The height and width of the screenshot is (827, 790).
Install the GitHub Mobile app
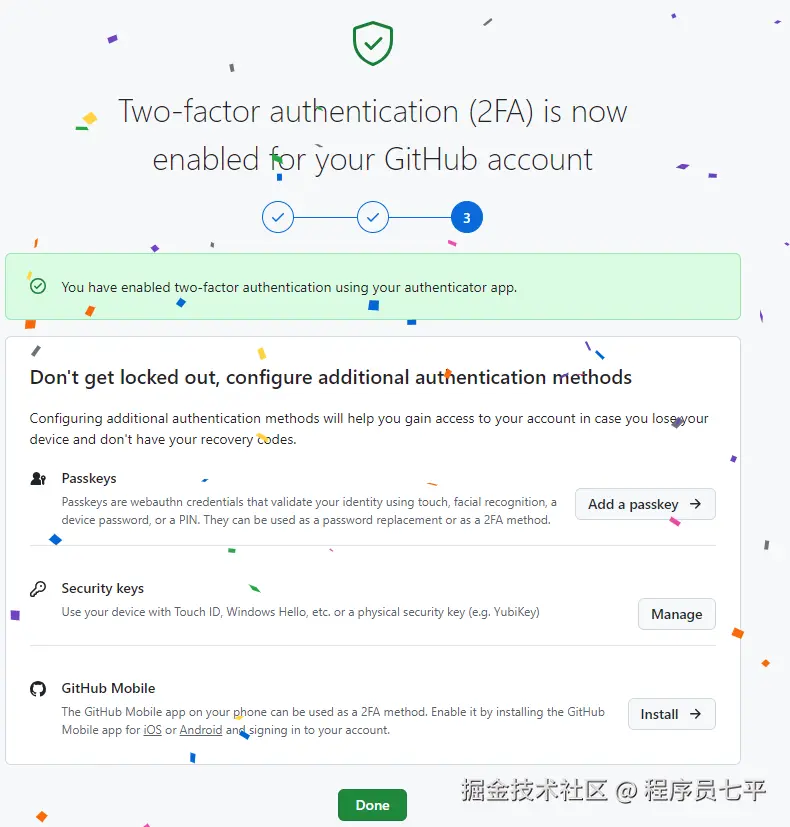(671, 714)
